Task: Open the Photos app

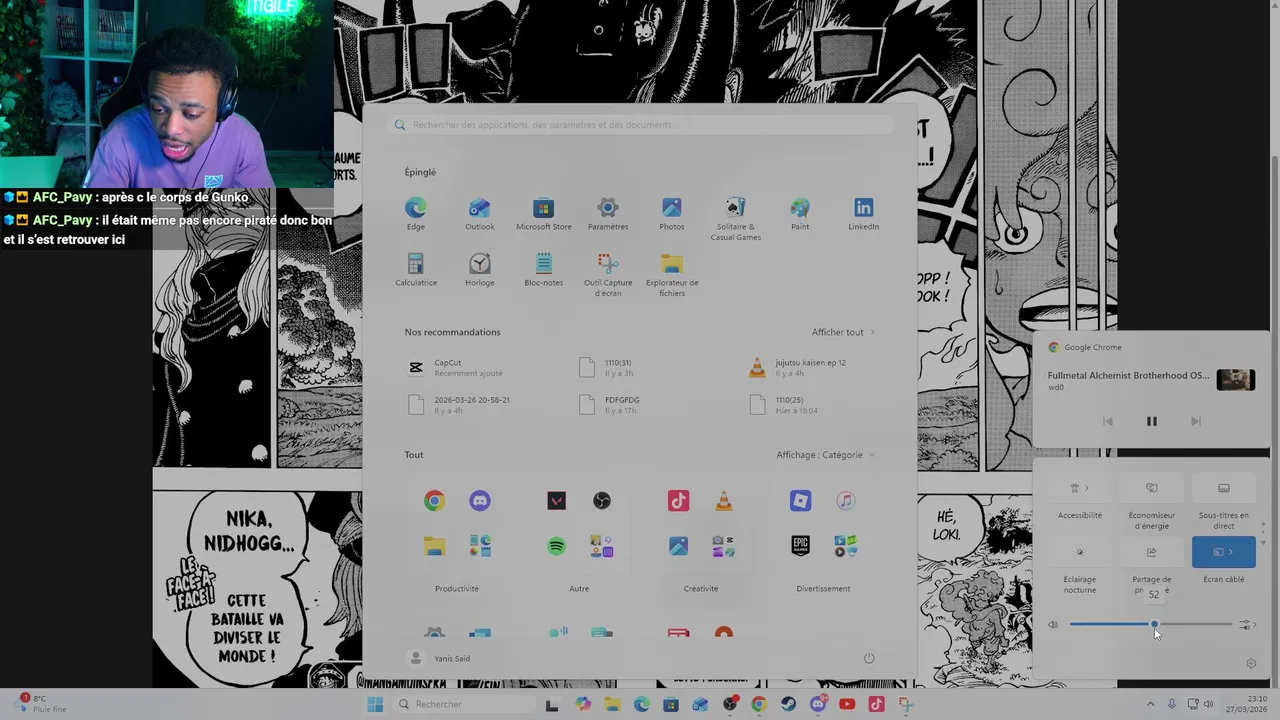Action: (x=672, y=213)
